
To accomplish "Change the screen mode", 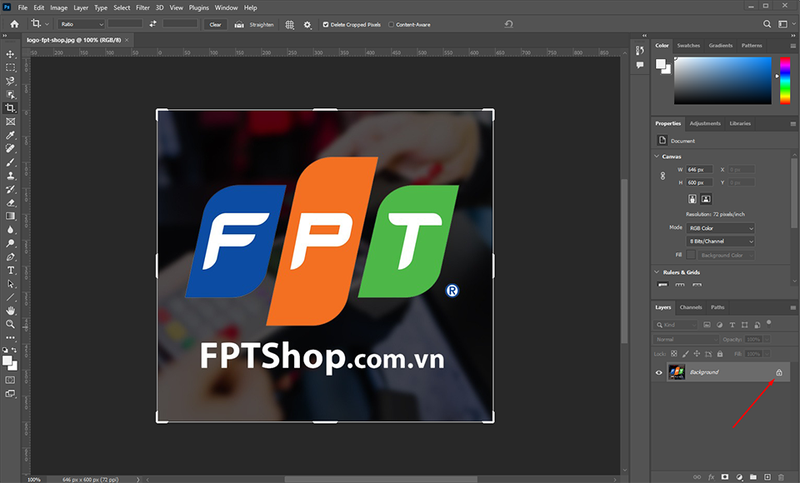I will point(10,394).
